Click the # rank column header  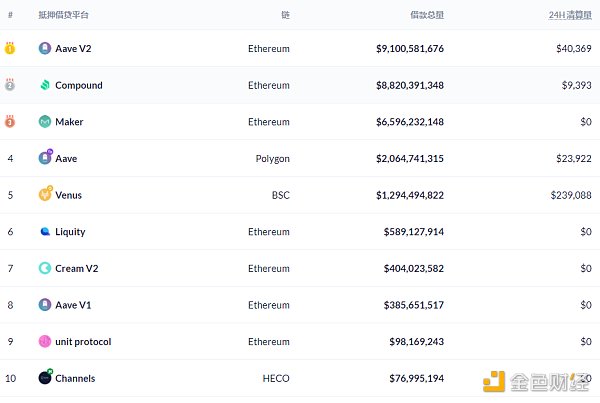pos(10,15)
